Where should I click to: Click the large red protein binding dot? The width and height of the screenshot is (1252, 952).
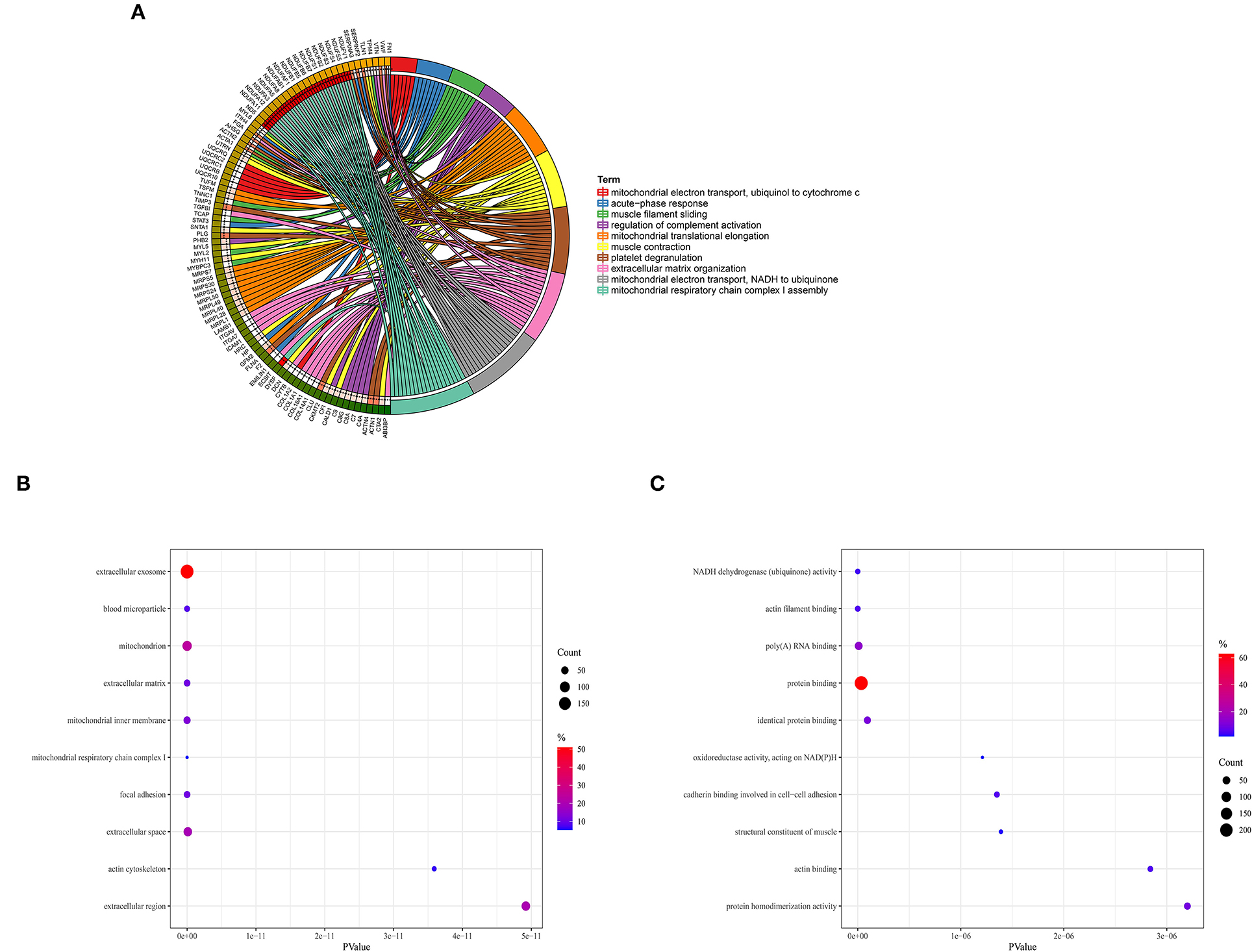click(861, 683)
